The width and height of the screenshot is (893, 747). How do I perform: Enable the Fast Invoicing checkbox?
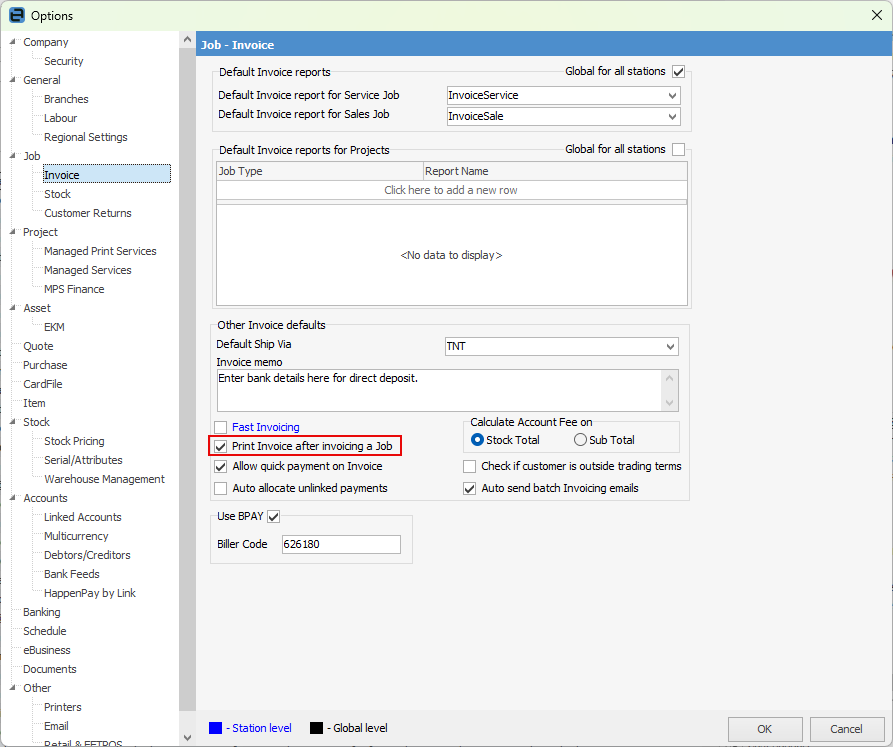click(220, 427)
